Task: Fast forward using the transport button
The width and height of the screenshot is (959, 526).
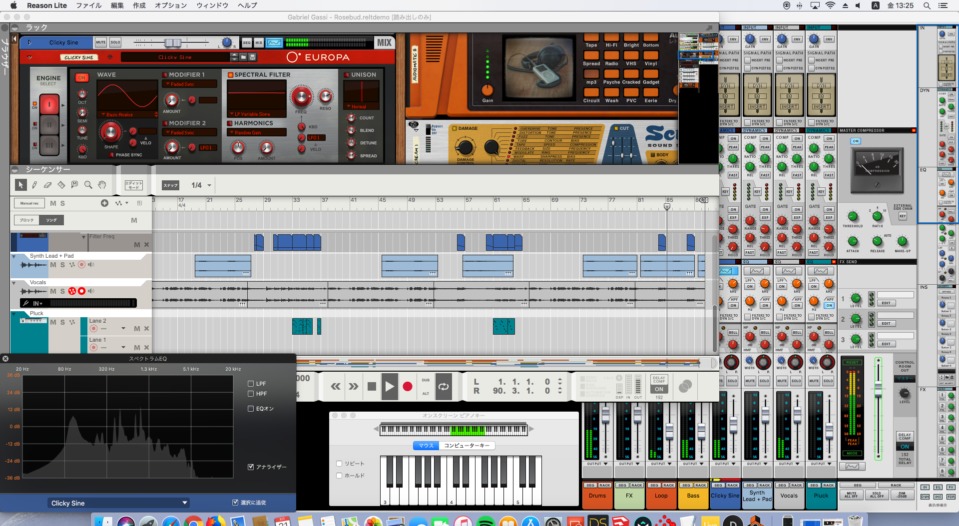Action: pos(354,387)
